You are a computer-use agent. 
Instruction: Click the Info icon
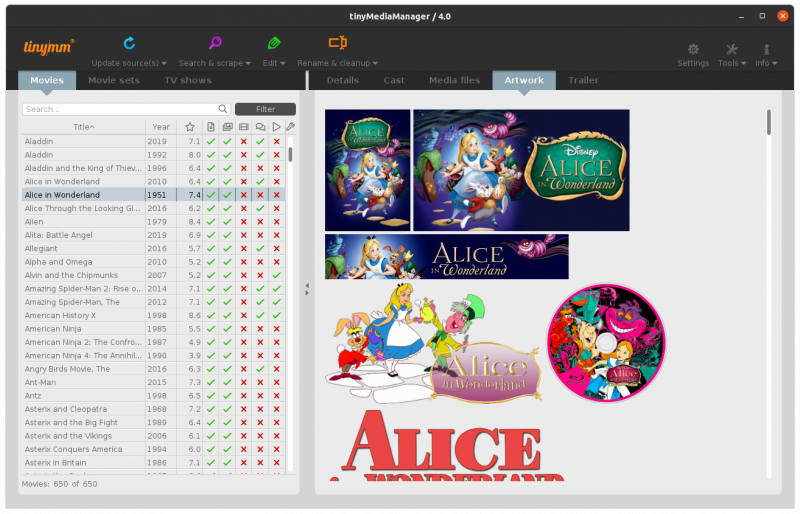766,49
